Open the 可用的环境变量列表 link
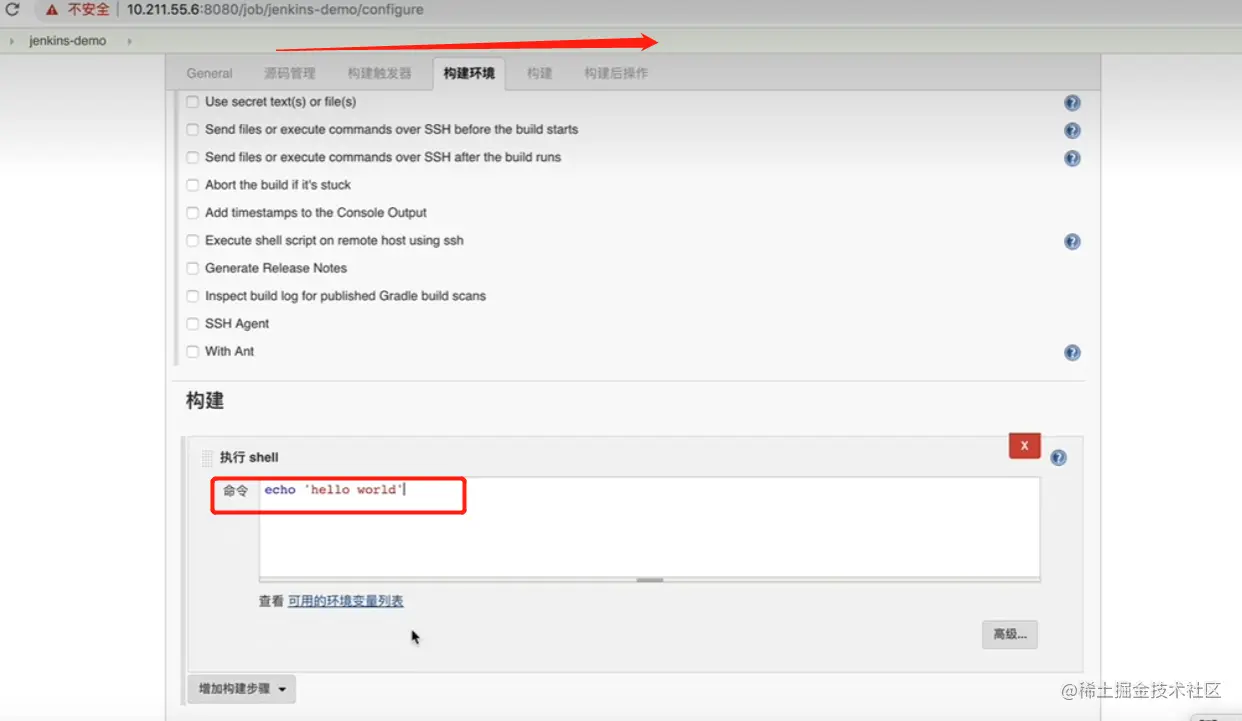 click(346, 601)
